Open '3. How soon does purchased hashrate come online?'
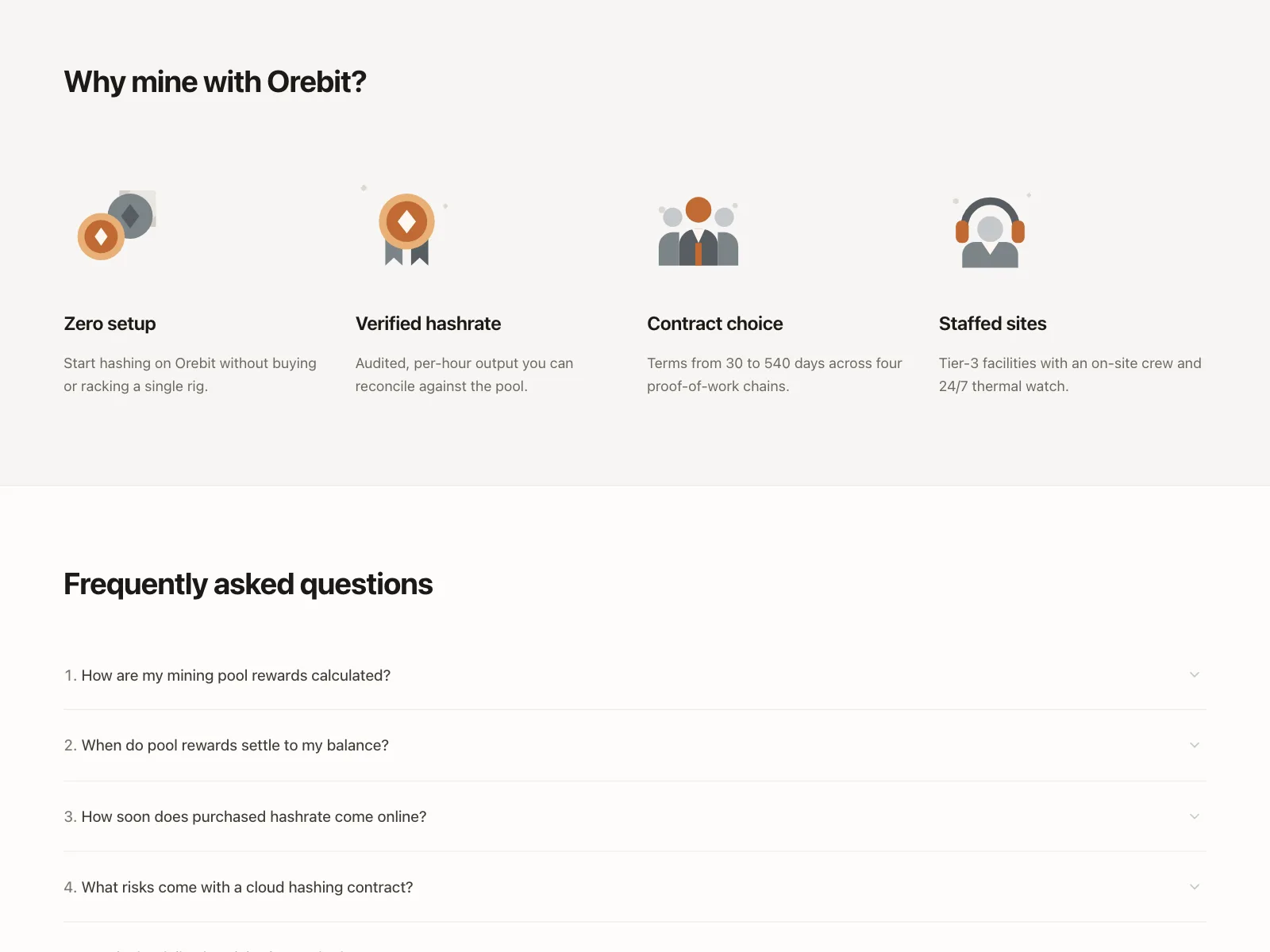Screen dimensions: 1270x952 635,816
